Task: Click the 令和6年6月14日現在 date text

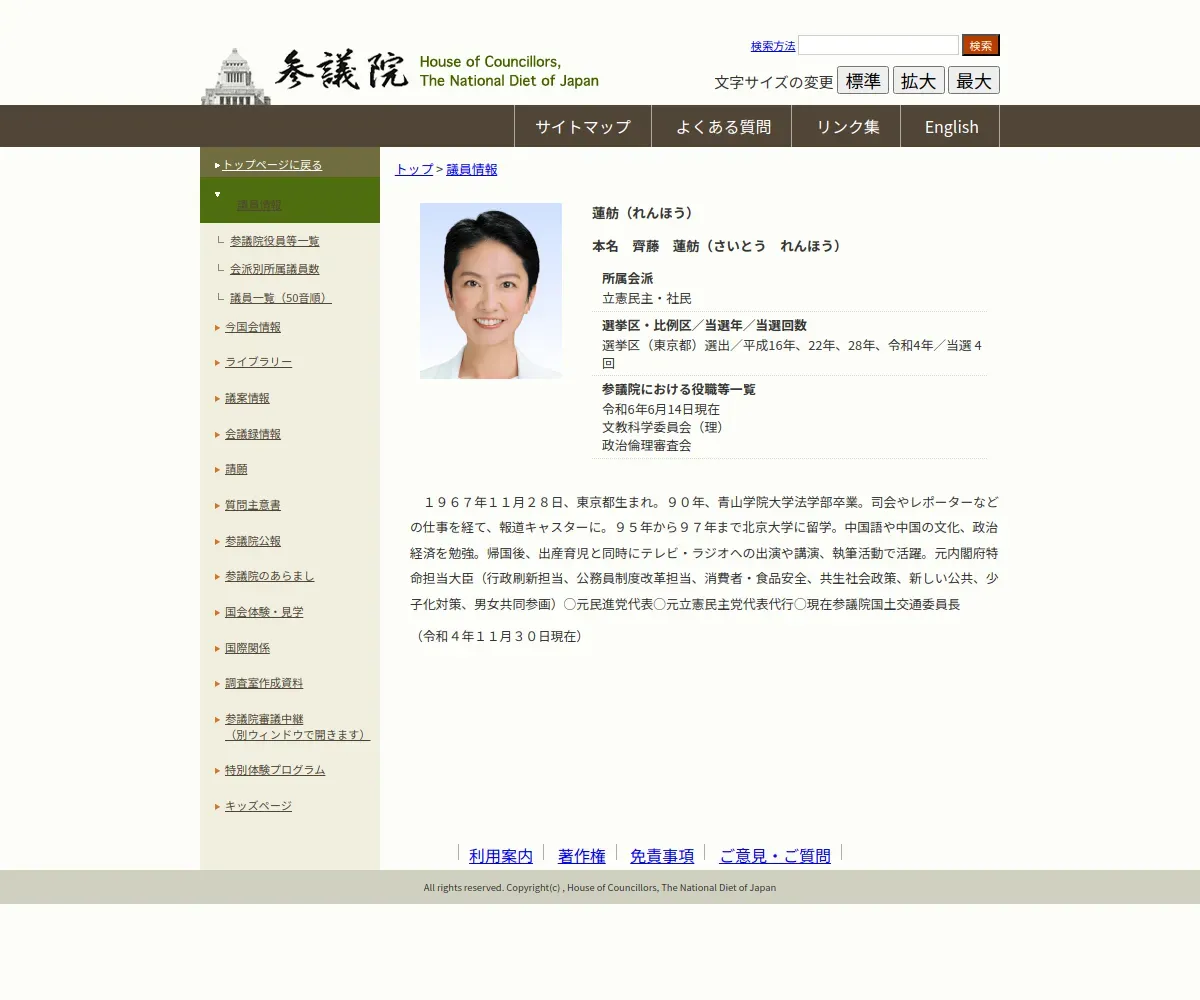Action: (x=661, y=409)
